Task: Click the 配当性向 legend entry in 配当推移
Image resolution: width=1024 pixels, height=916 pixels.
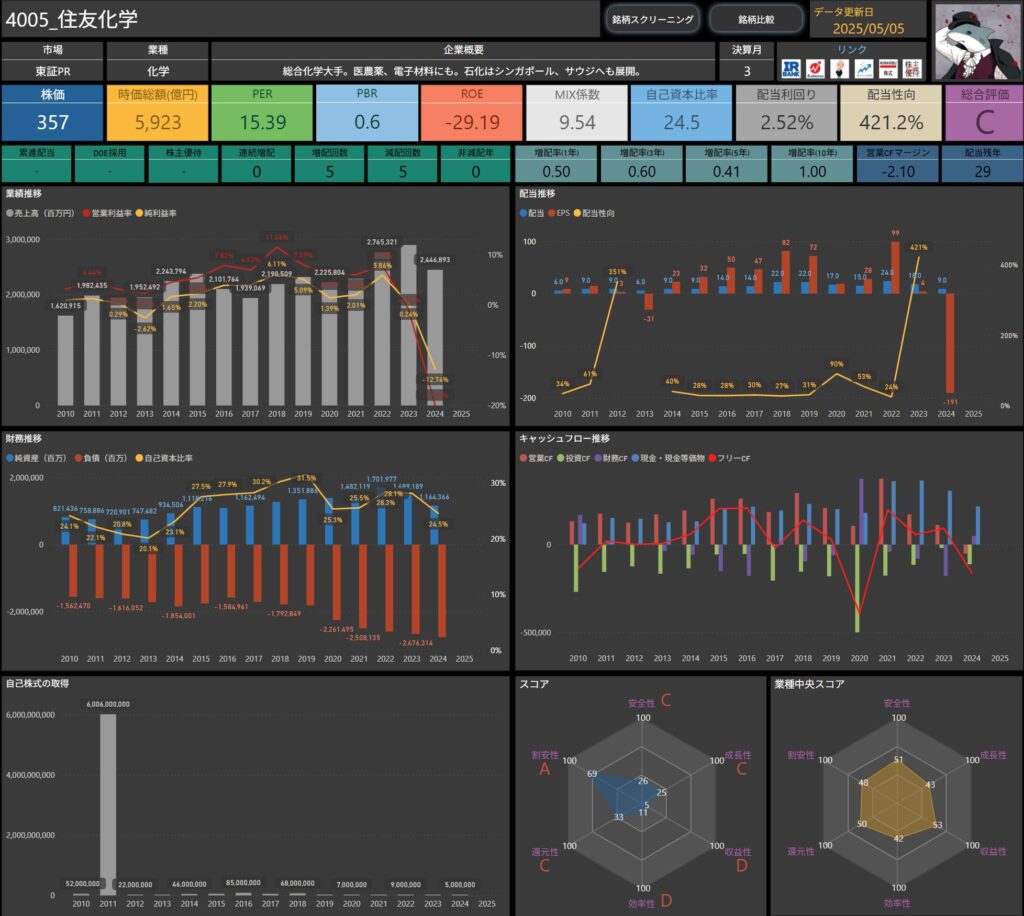Action: click(594, 213)
